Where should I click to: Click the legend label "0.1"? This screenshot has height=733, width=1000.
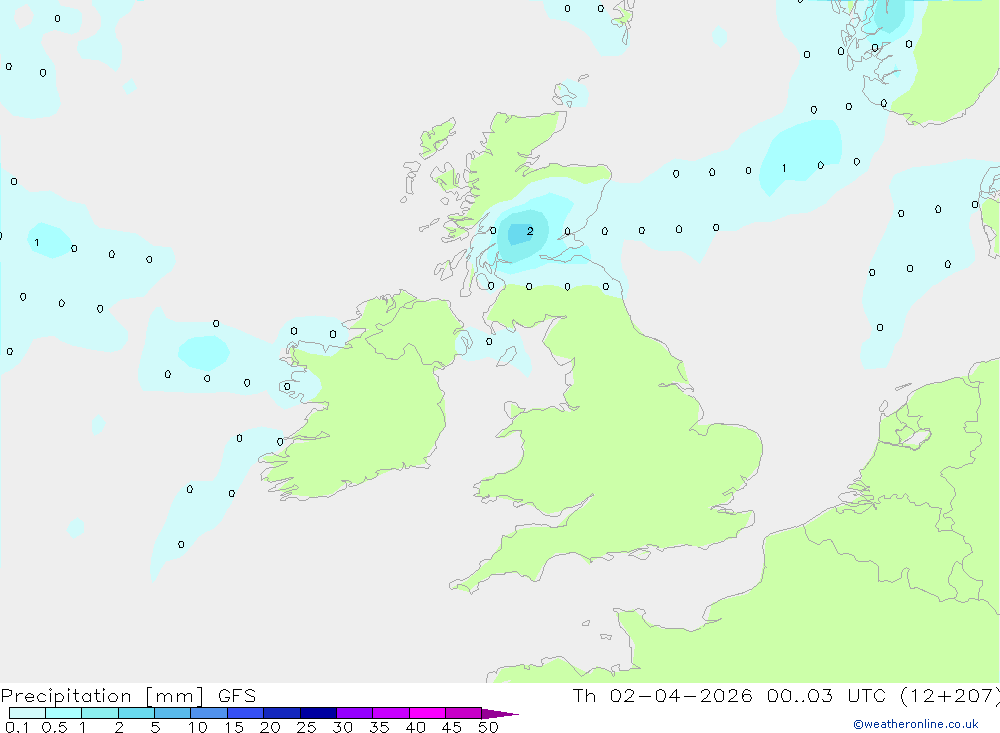click(x=17, y=727)
